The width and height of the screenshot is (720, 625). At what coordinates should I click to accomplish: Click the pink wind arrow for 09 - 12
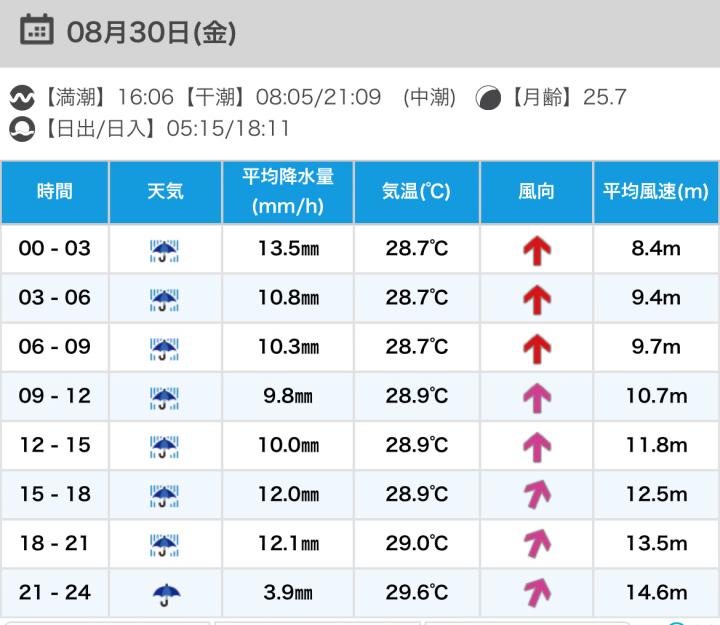point(537,397)
